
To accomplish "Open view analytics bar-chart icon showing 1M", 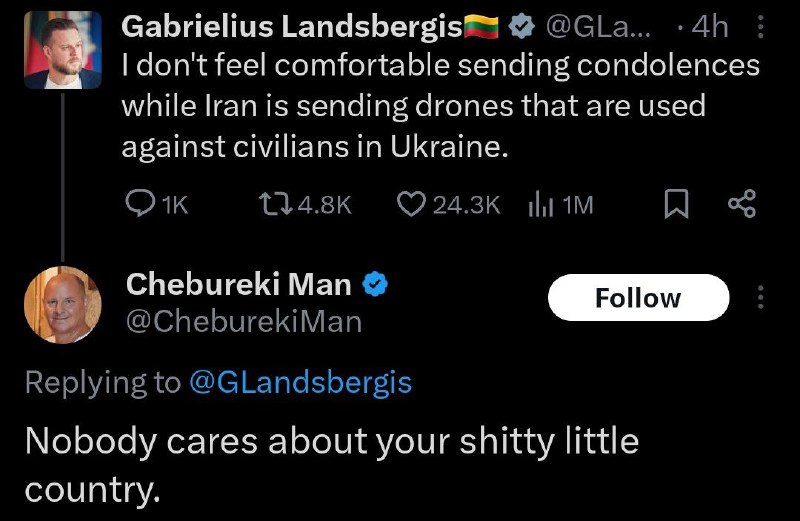I will click(x=540, y=204).
